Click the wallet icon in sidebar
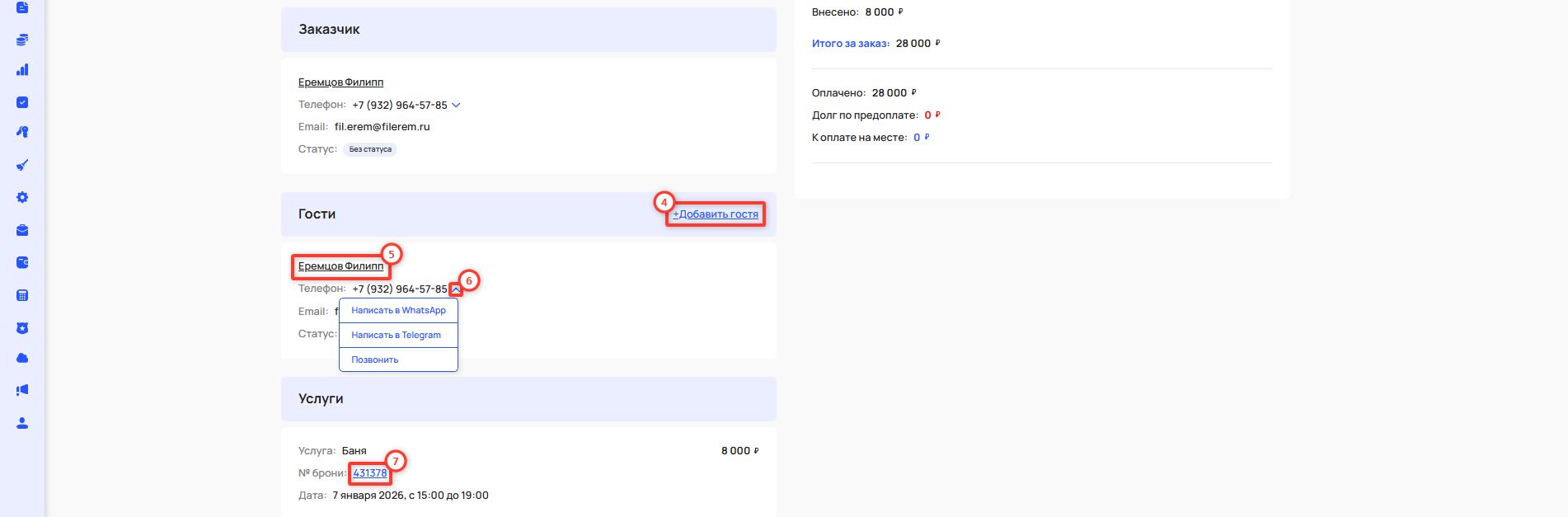Viewport: 1568px width, 517px height. pyautogui.click(x=22, y=263)
